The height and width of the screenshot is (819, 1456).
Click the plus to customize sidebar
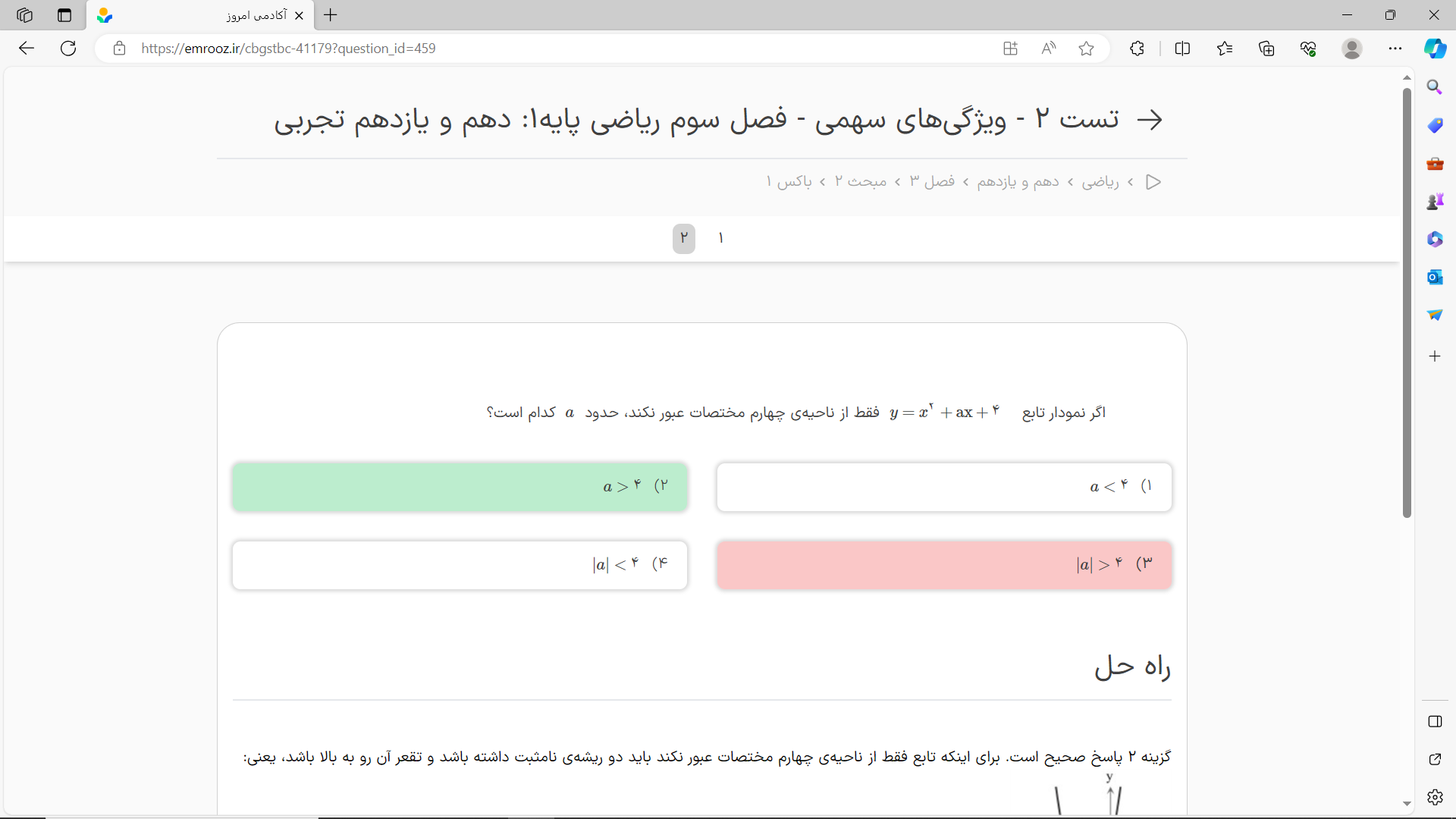(1435, 356)
